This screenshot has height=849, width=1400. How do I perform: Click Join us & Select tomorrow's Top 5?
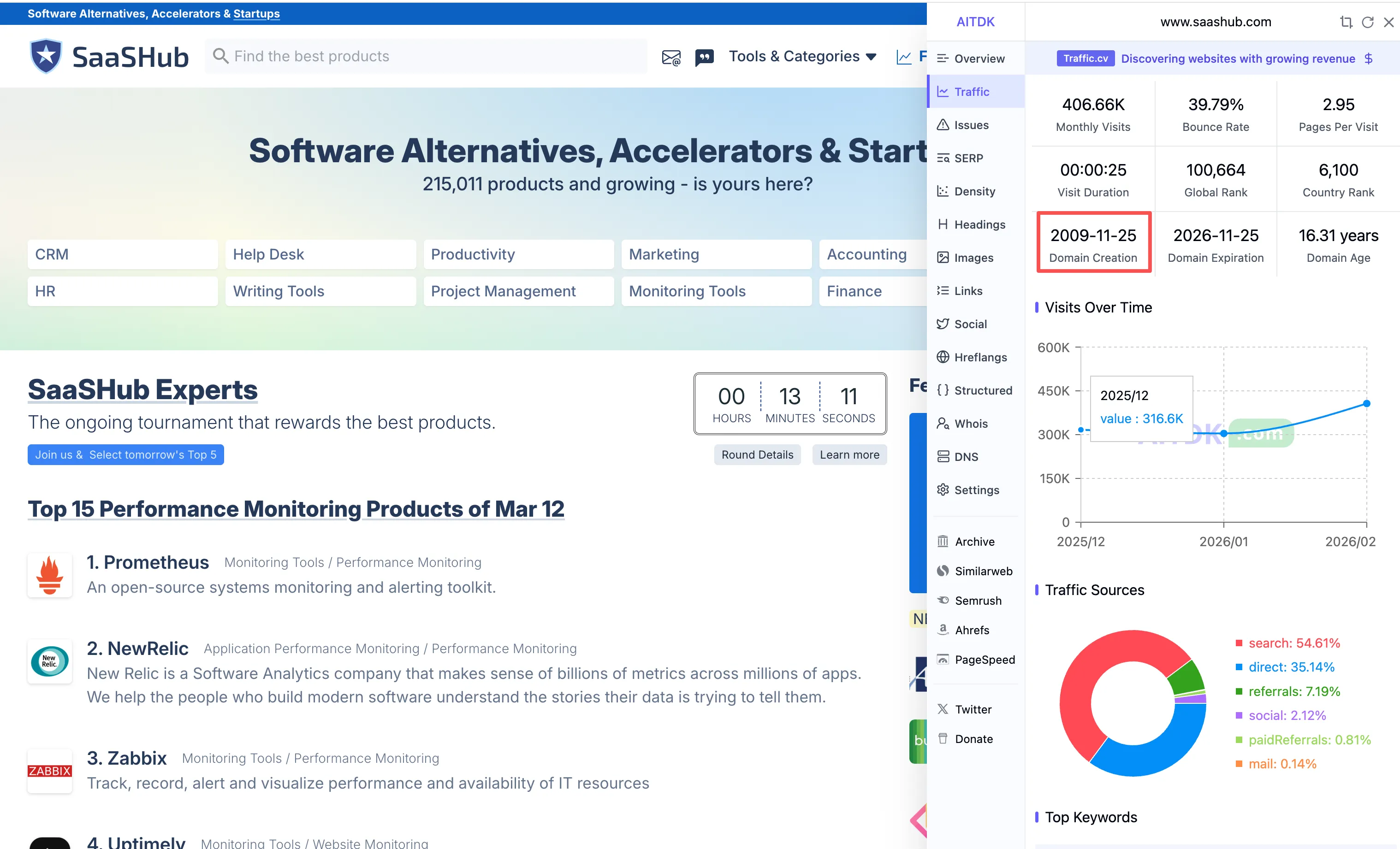[125, 454]
